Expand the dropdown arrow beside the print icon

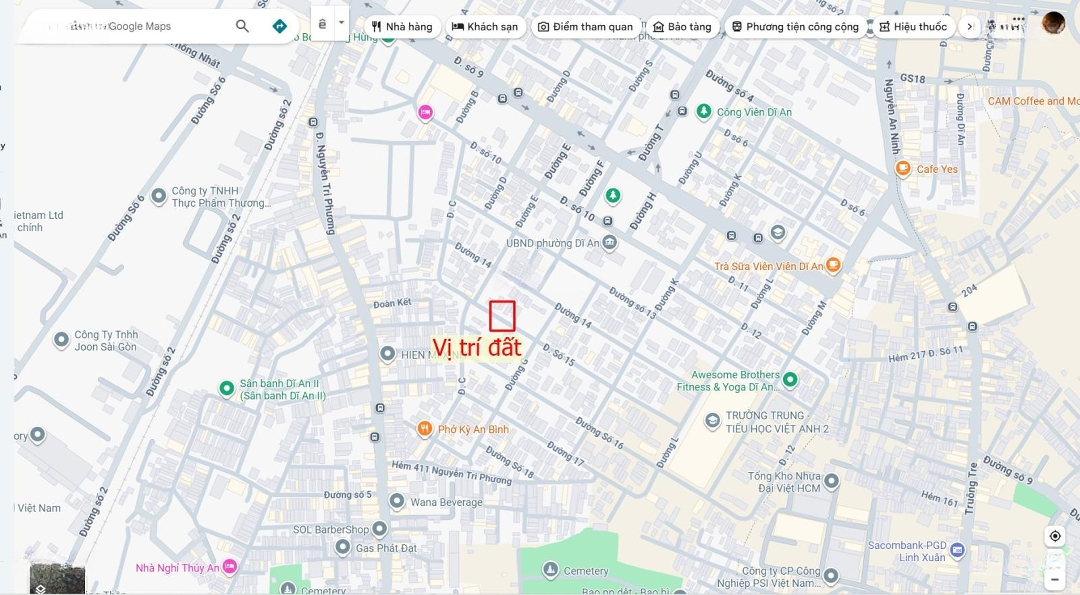coord(341,23)
